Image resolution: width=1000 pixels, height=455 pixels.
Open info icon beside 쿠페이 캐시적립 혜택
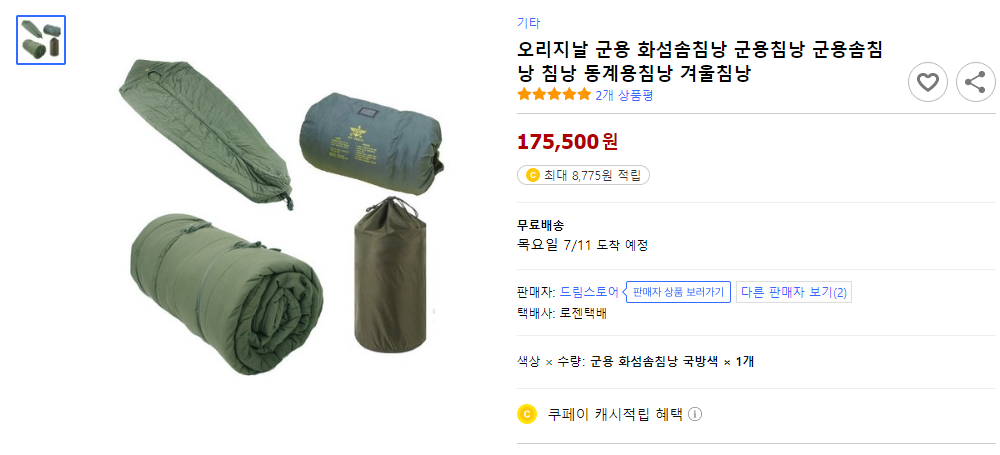pyautogui.click(x=695, y=414)
